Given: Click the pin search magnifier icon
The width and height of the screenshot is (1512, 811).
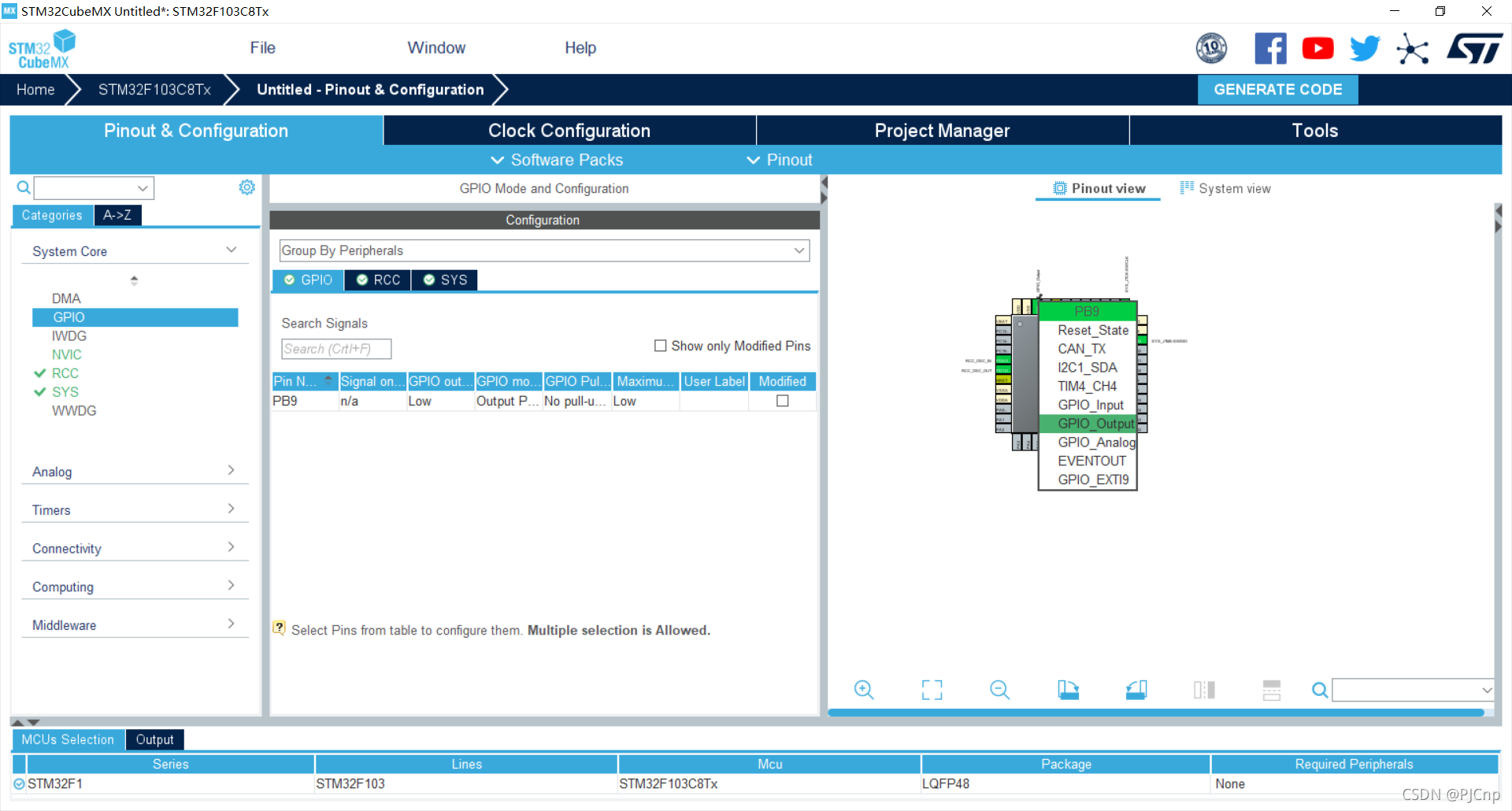Looking at the screenshot, I should (x=1320, y=691).
